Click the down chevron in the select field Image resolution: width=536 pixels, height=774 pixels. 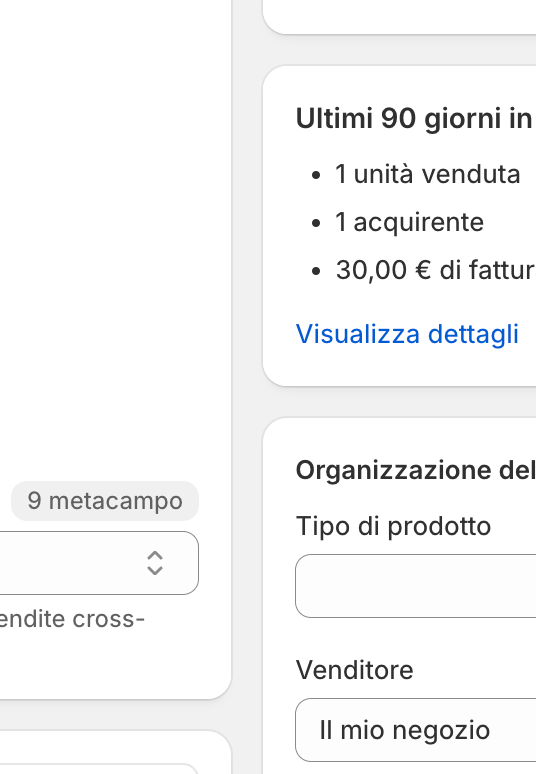click(x=155, y=571)
